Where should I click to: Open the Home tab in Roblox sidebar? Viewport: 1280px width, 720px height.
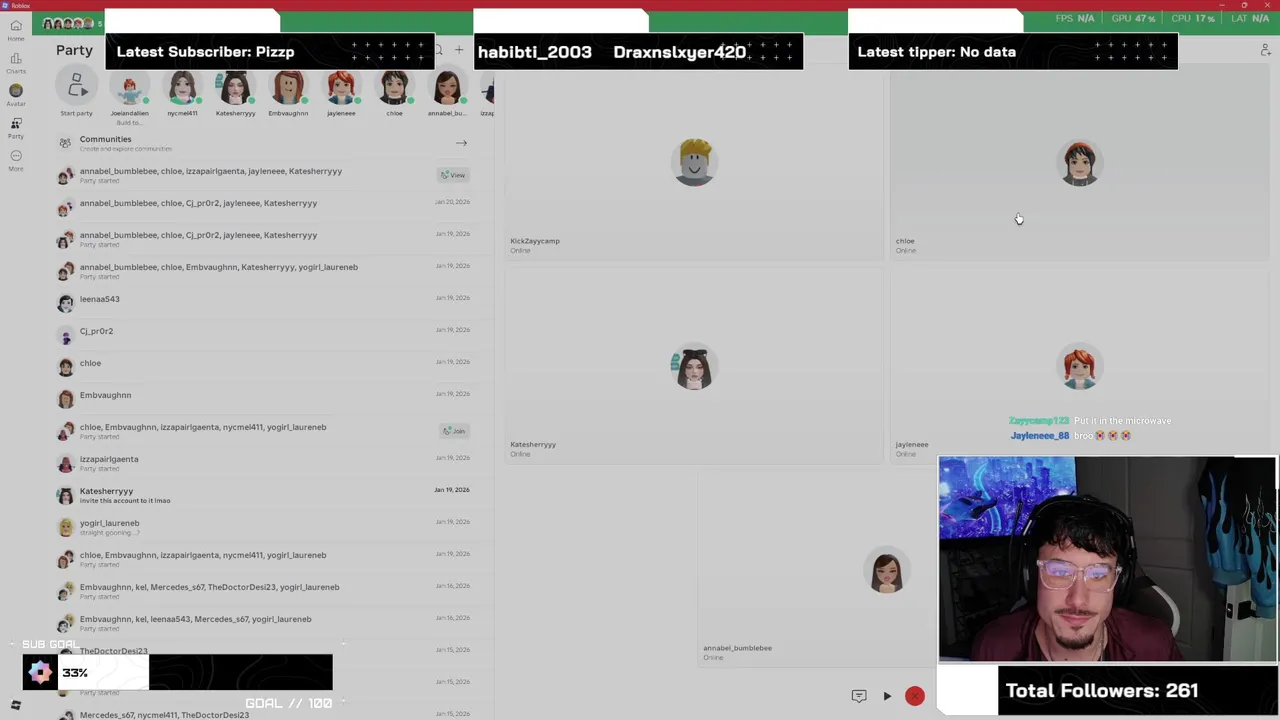16,30
